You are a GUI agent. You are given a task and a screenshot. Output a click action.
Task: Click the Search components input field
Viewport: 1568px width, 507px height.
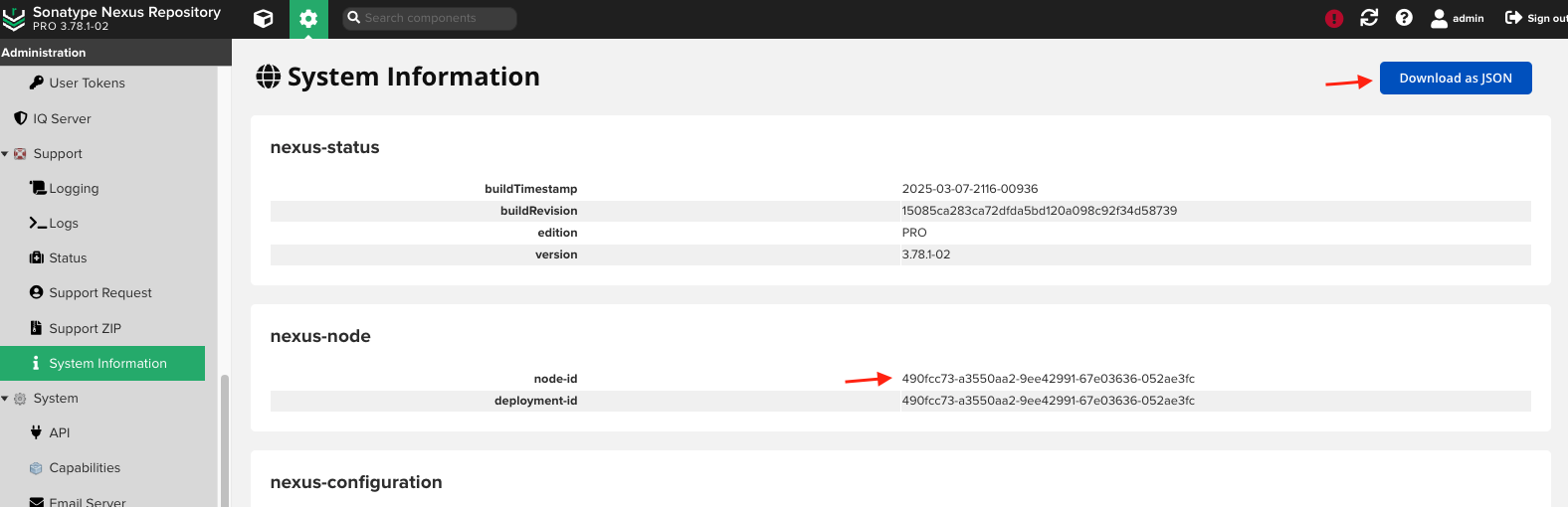click(x=430, y=18)
